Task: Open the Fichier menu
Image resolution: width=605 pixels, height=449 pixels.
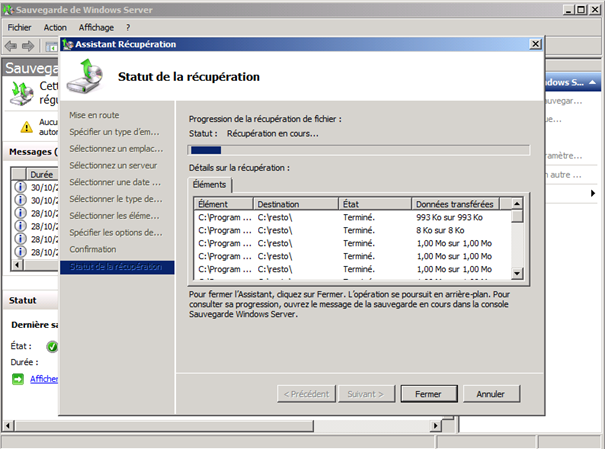Action: [19, 27]
